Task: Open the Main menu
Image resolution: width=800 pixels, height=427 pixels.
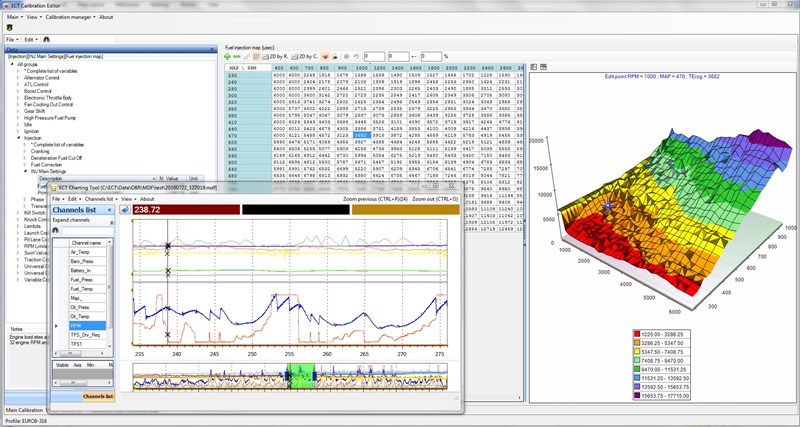Action: tap(14, 17)
